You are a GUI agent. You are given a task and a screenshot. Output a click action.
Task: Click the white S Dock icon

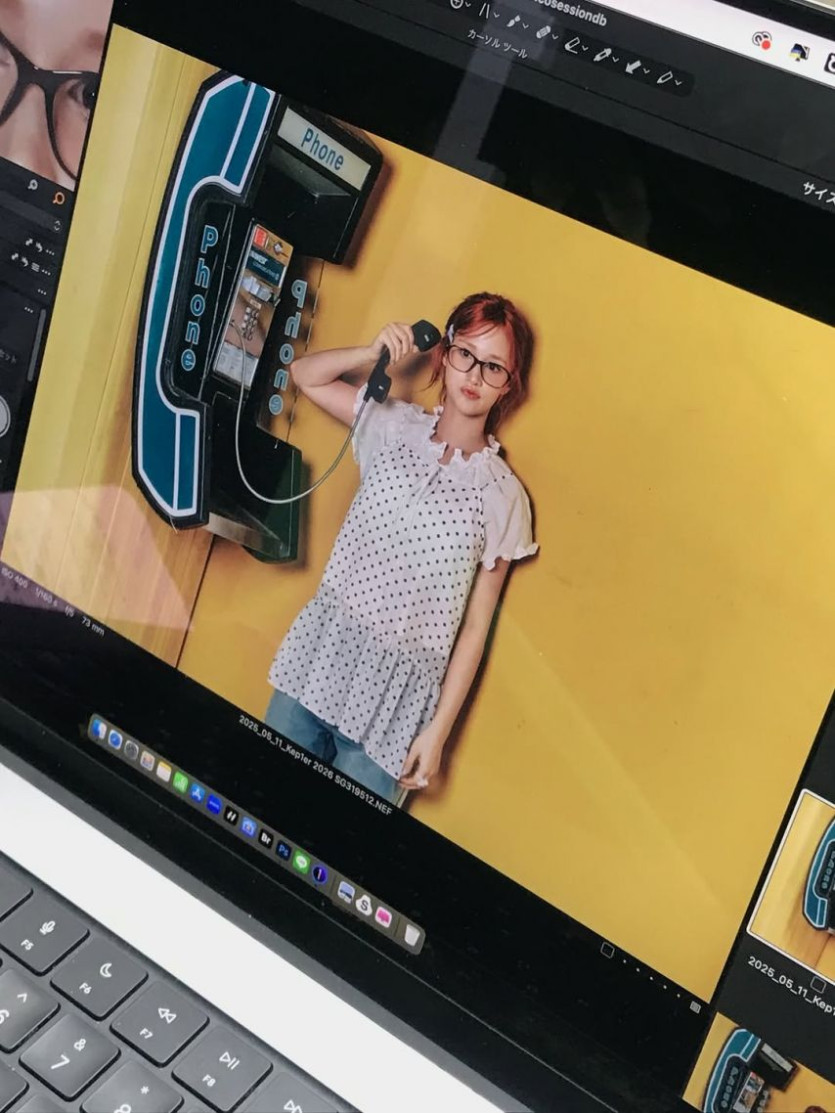click(364, 905)
